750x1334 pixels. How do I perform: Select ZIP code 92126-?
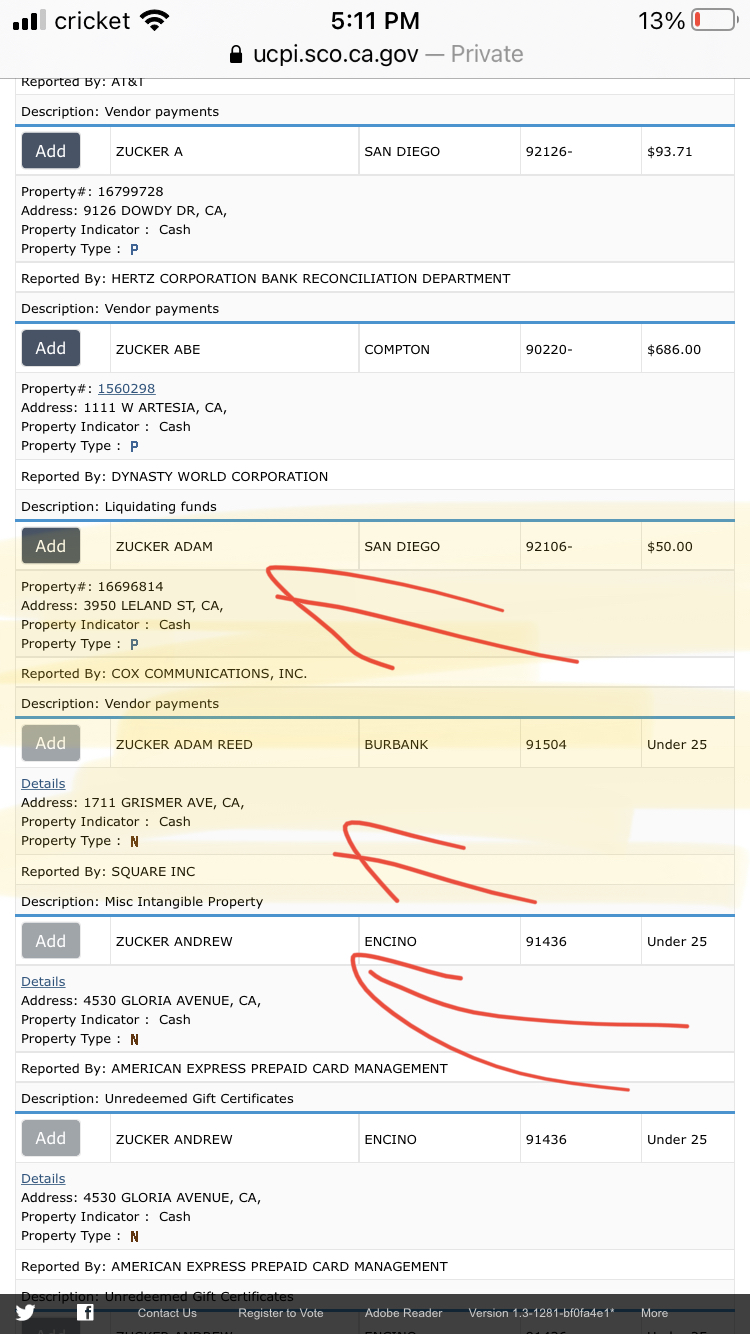pos(549,151)
